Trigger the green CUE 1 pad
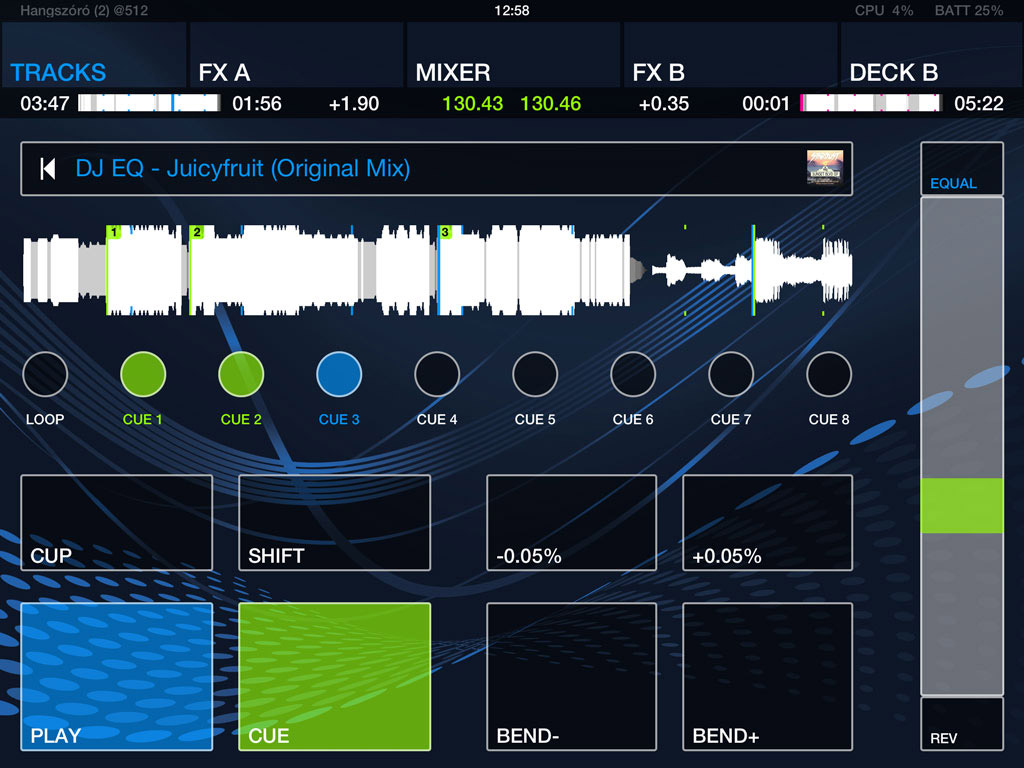This screenshot has width=1024, height=768. (143, 374)
